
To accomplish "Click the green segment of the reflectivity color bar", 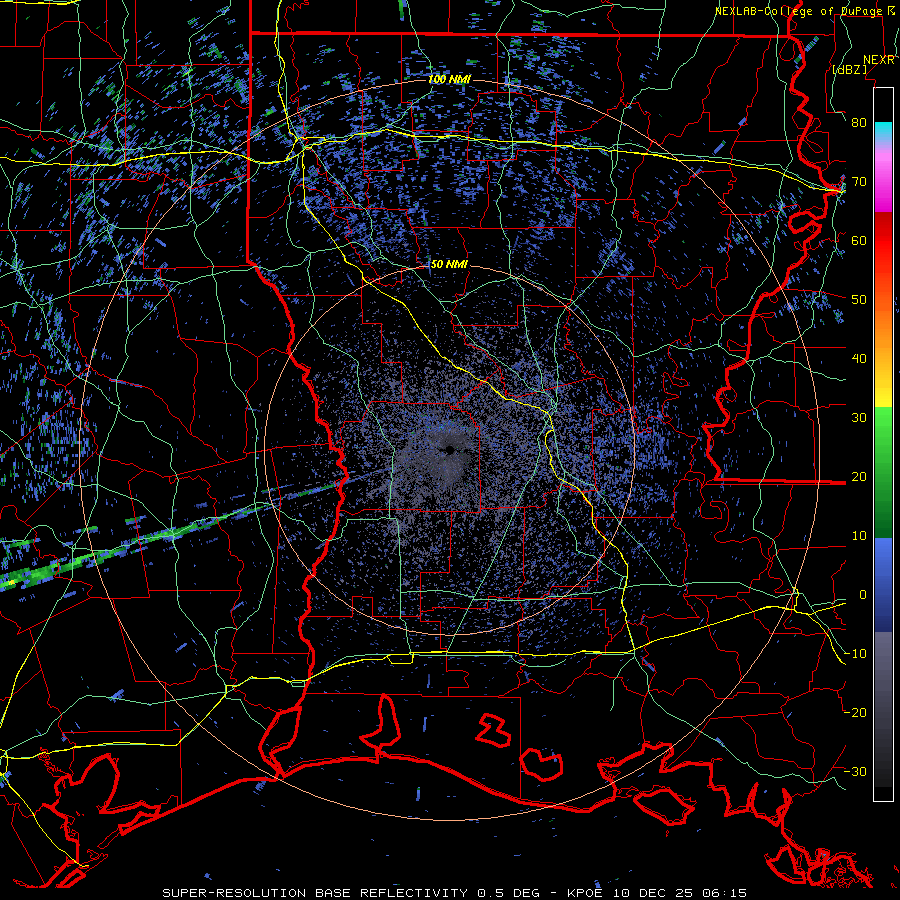I will click(x=883, y=472).
